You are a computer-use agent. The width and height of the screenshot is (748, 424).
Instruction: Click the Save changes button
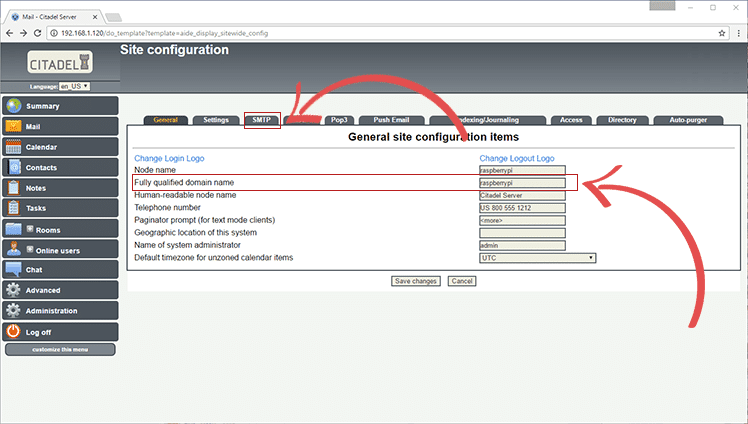point(415,281)
